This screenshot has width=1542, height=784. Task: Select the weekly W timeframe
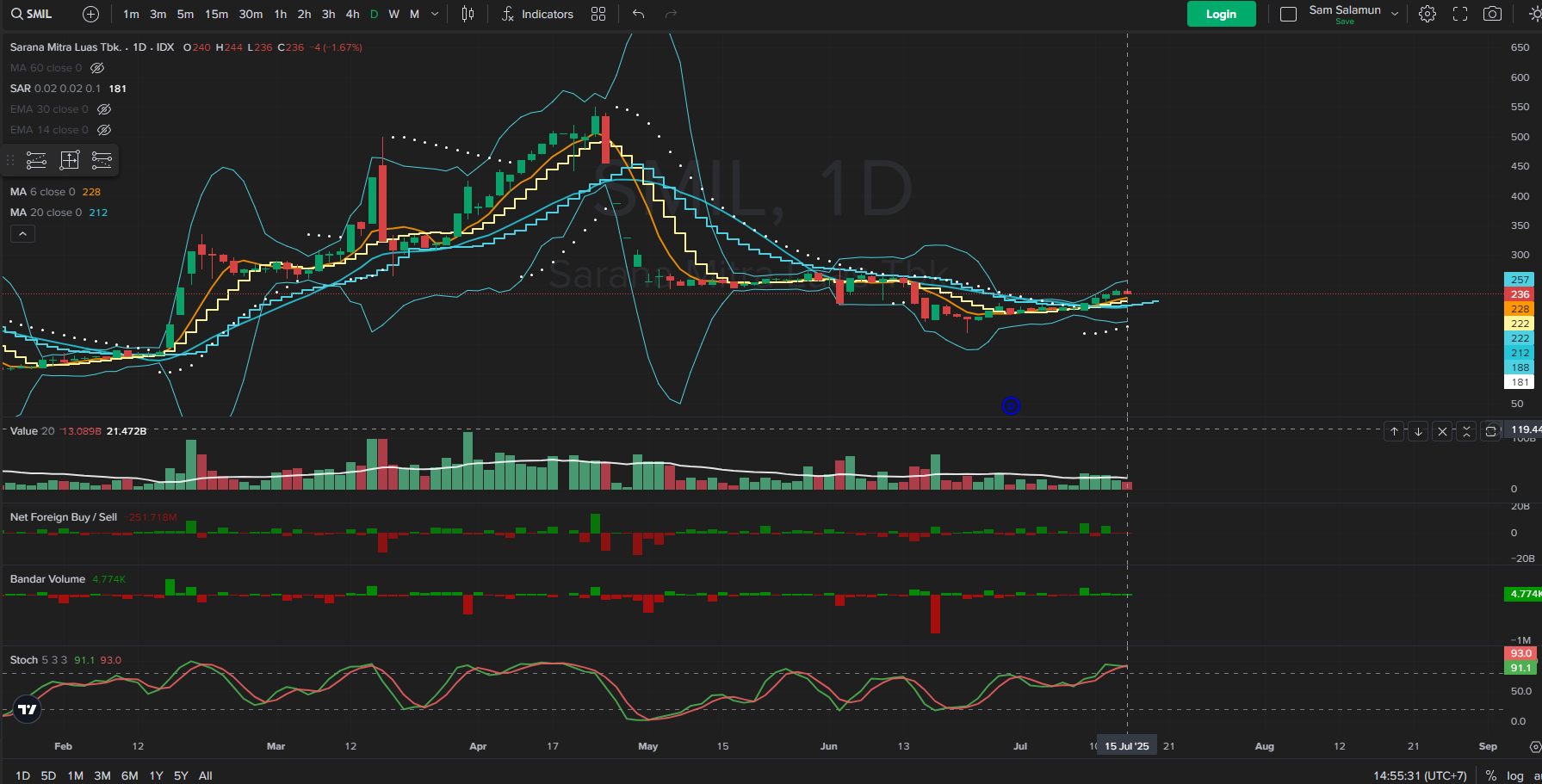pyautogui.click(x=393, y=14)
